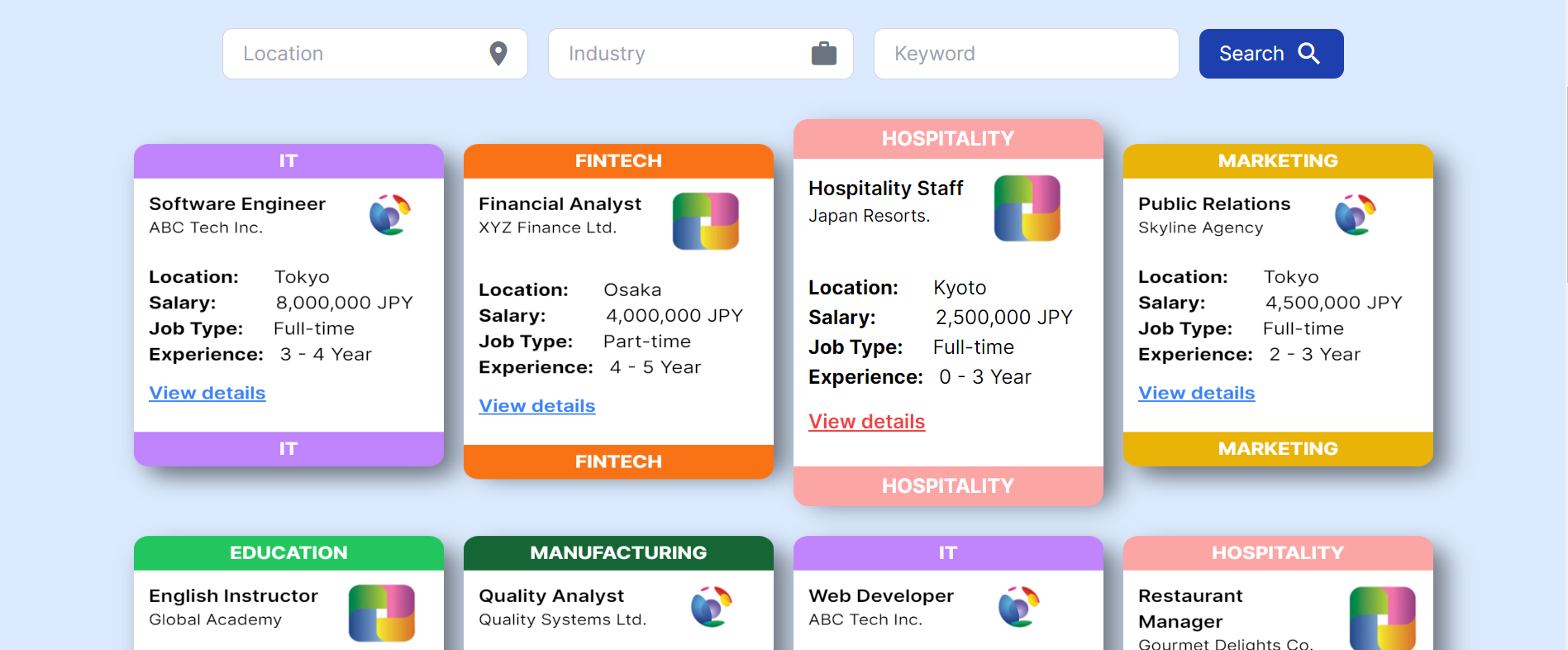This screenshot has width=1568, height=650.
Task: Click XYZ Finance Ltd. logo on Financial Analyst card
Action: [707, 220]
